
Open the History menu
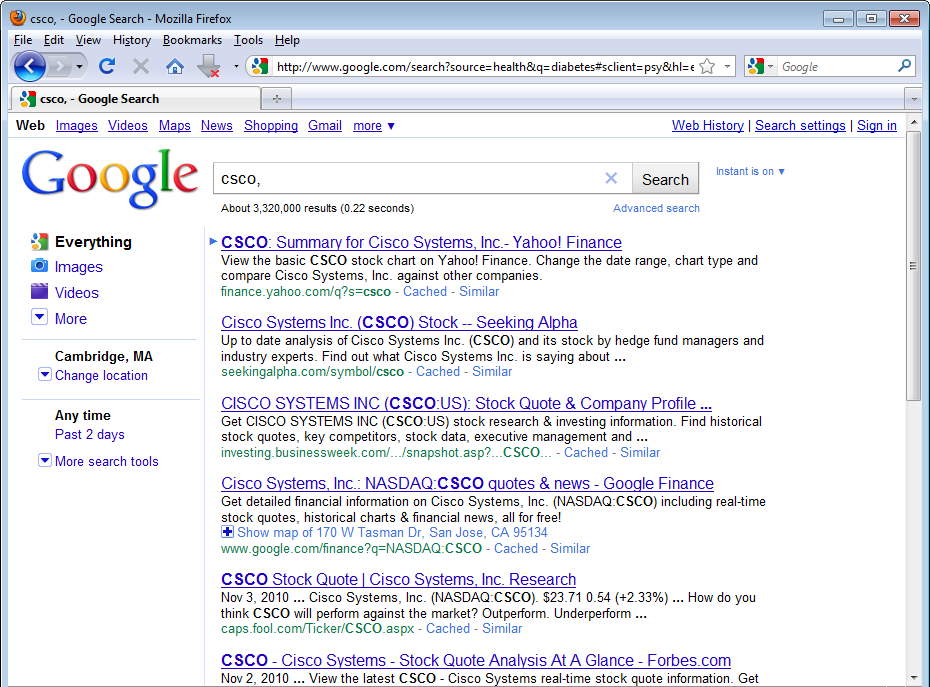point(132,40)
